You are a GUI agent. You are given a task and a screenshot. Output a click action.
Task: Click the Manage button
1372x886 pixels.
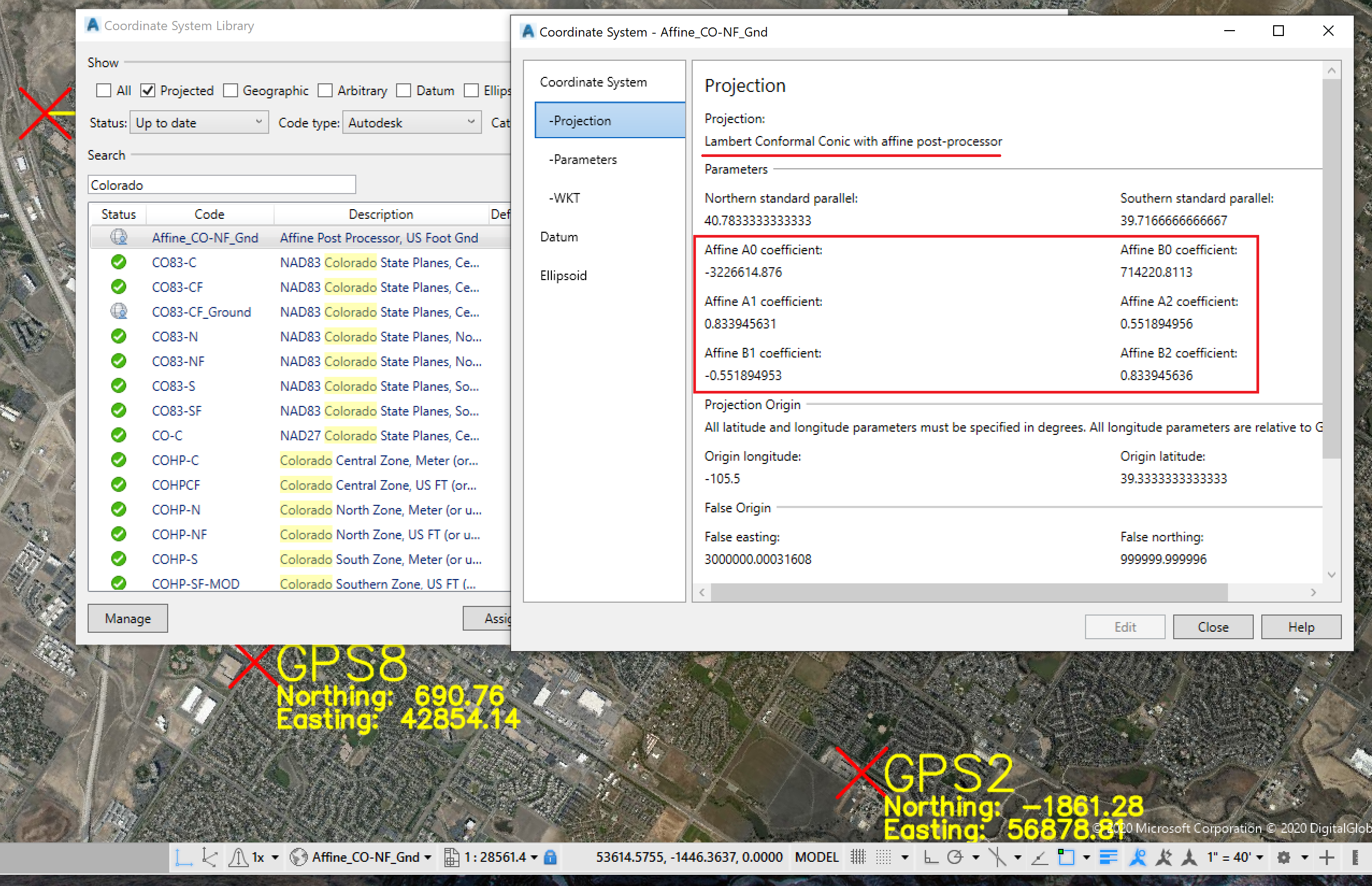tap(128, 618)
